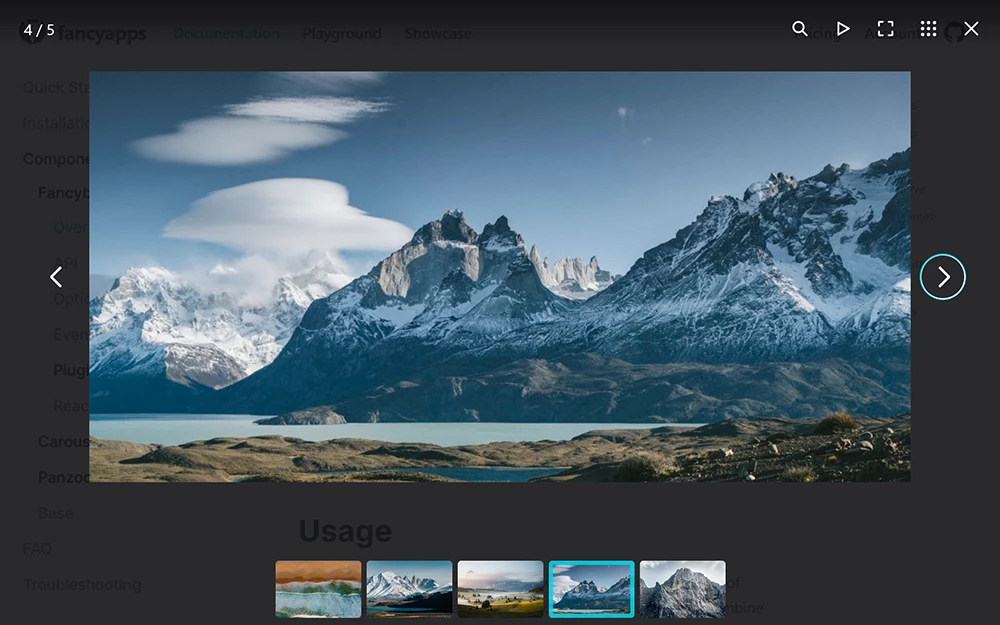Viewport: 1000px width, 625px height.
Task: Click the main mountain landscape image
Action: click(500, 277)
